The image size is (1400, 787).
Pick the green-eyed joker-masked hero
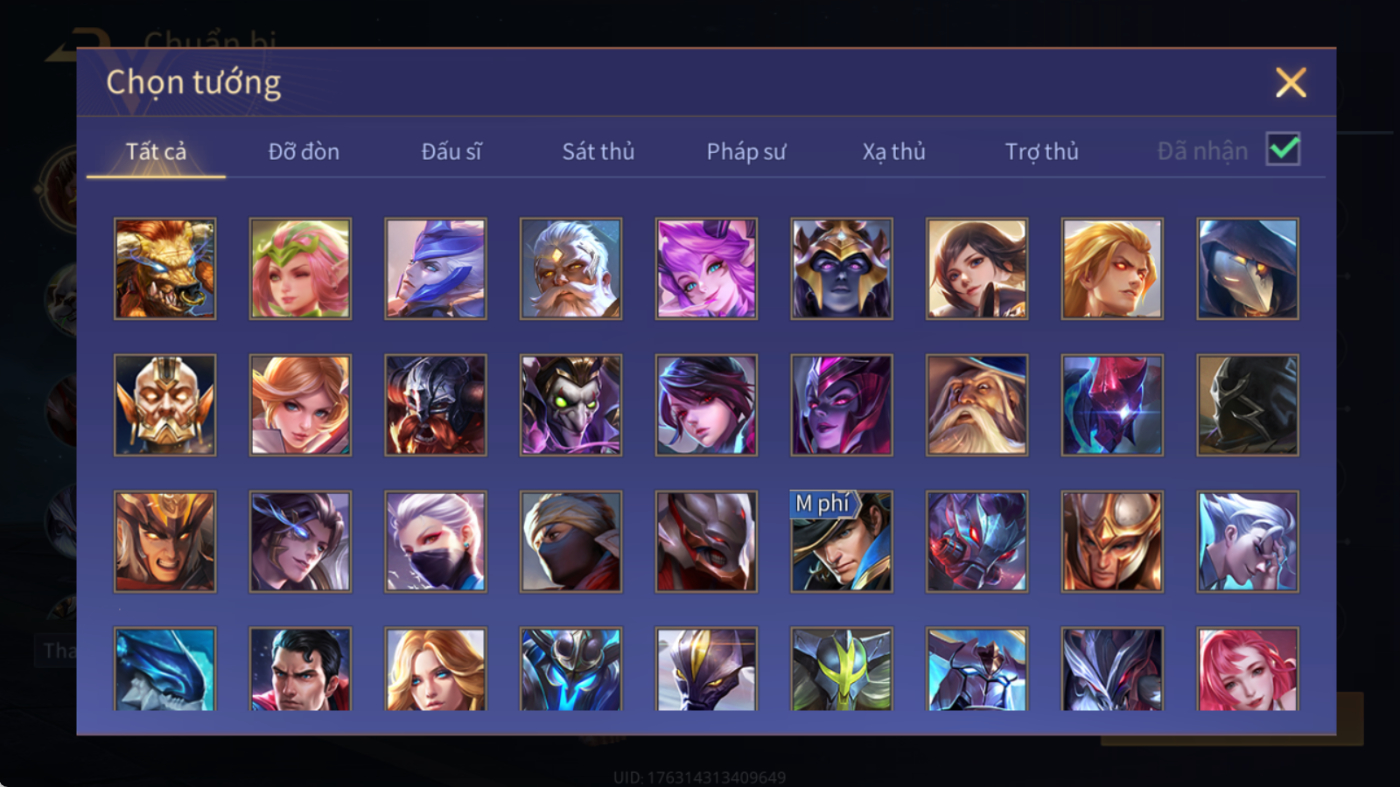tap(571, 405)
